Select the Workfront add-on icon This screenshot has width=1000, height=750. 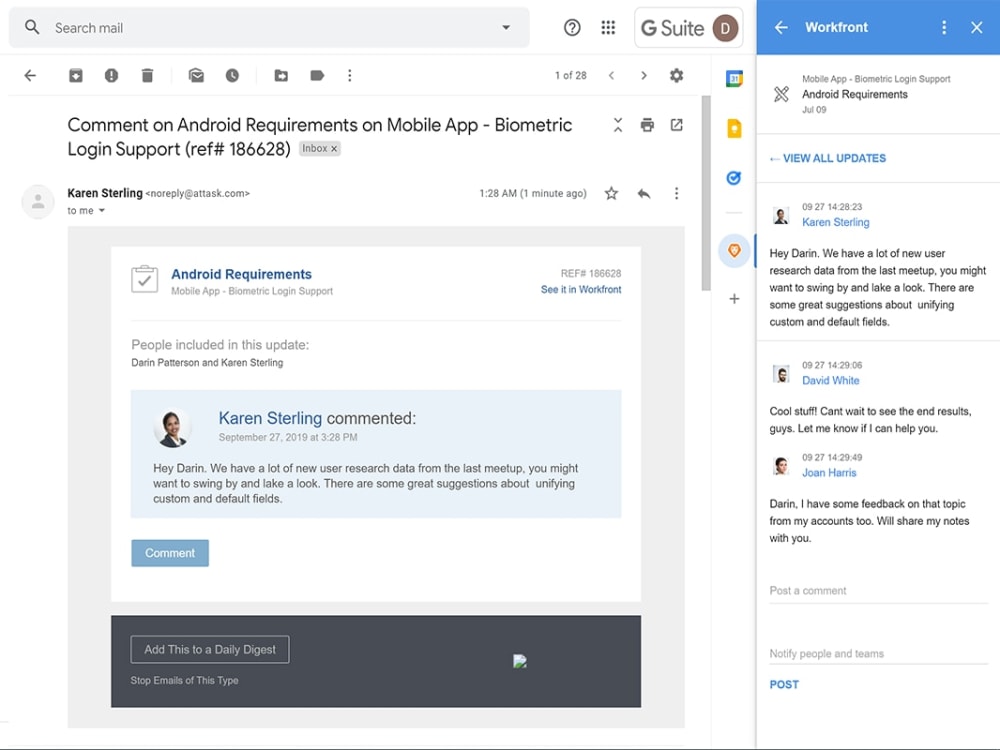(734, 251)
